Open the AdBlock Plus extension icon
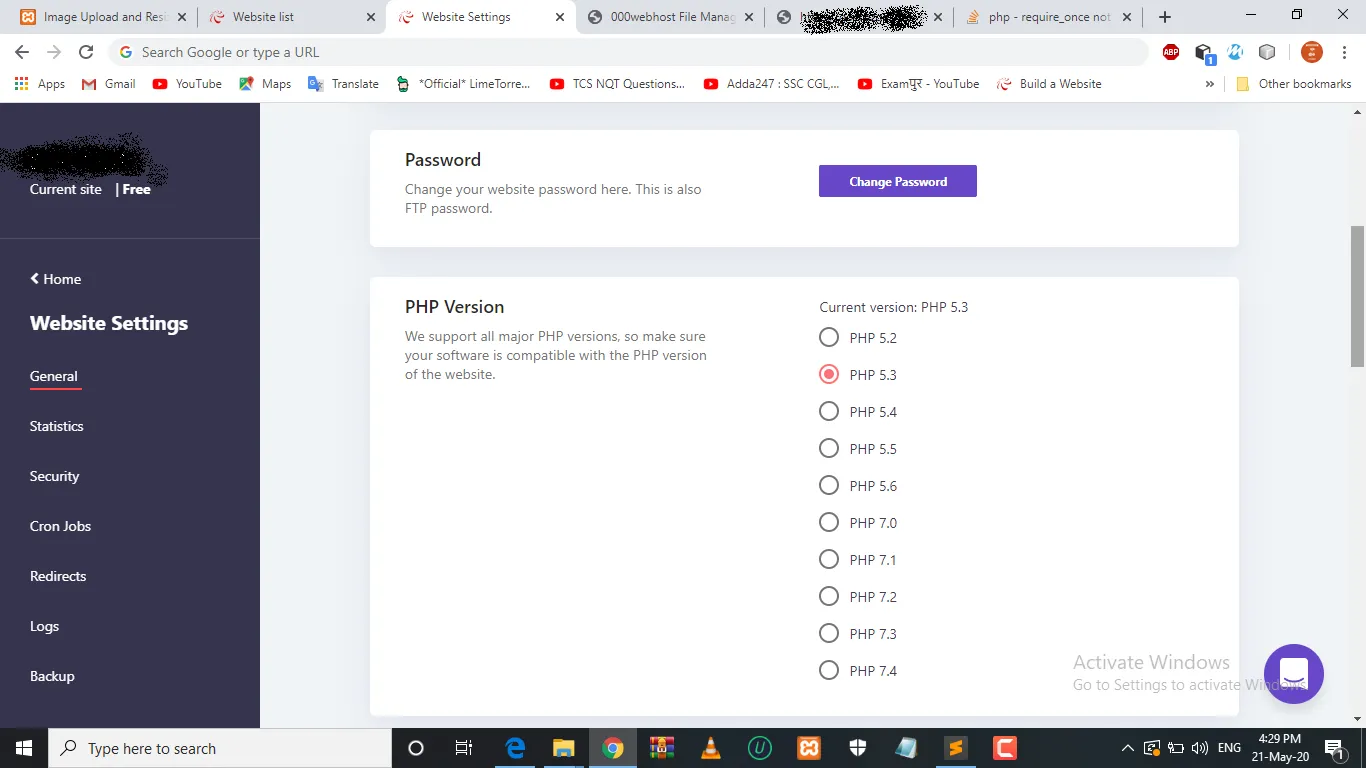This screenshot has height=768, width=1366. coord(1171,52)
